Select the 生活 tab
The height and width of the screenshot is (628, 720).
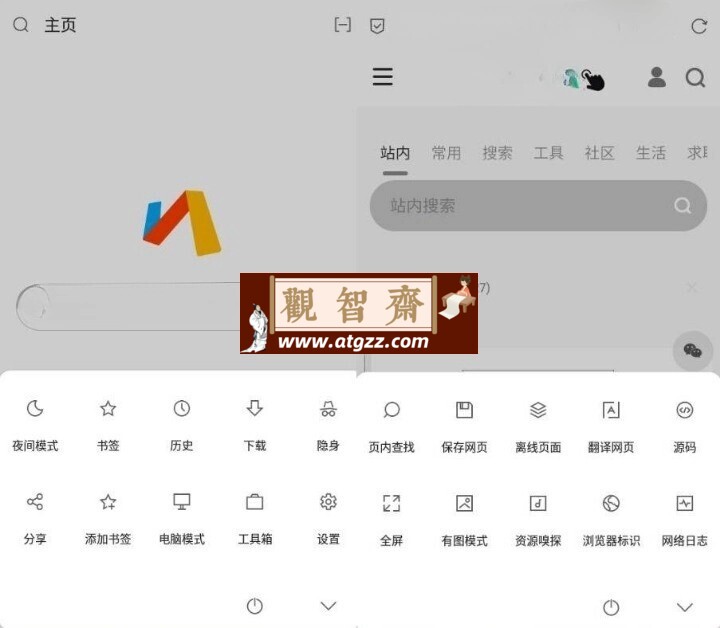[x=651, y=152]
